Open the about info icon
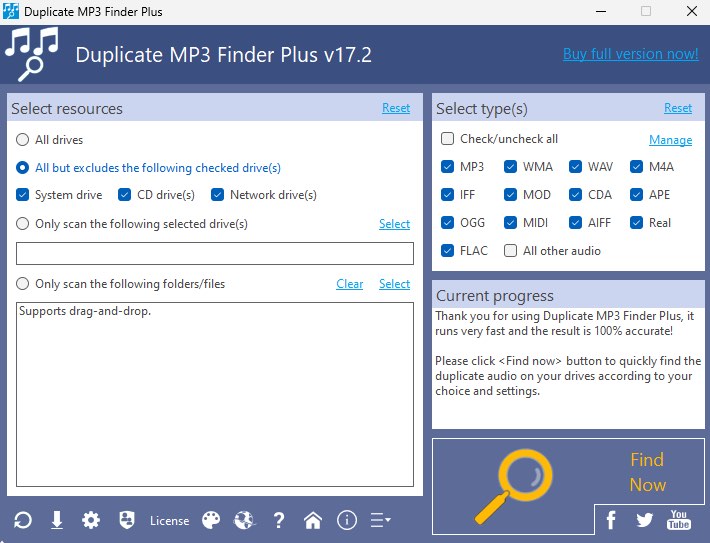 click(x=347, y=520)
